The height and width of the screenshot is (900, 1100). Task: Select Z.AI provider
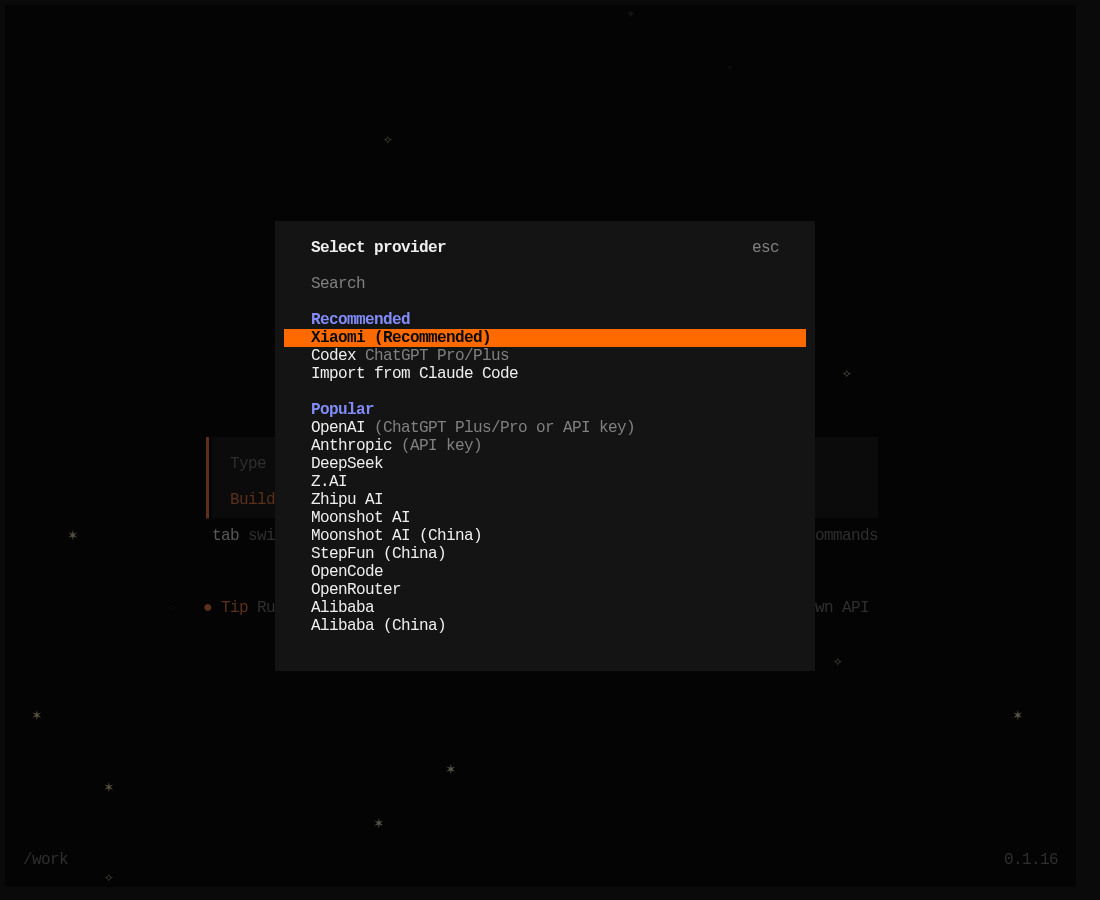[x=544, y=481]
